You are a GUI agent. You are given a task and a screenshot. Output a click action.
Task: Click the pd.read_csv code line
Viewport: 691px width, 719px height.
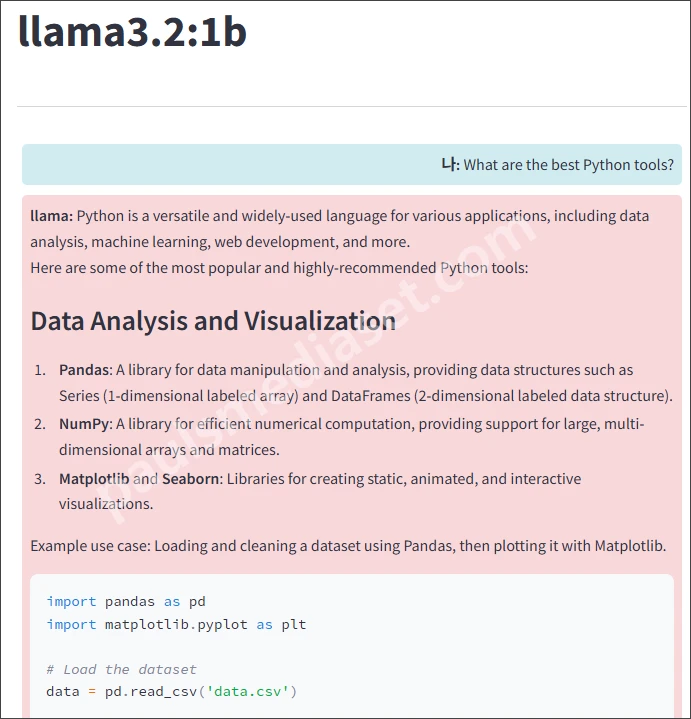point(172,691)
